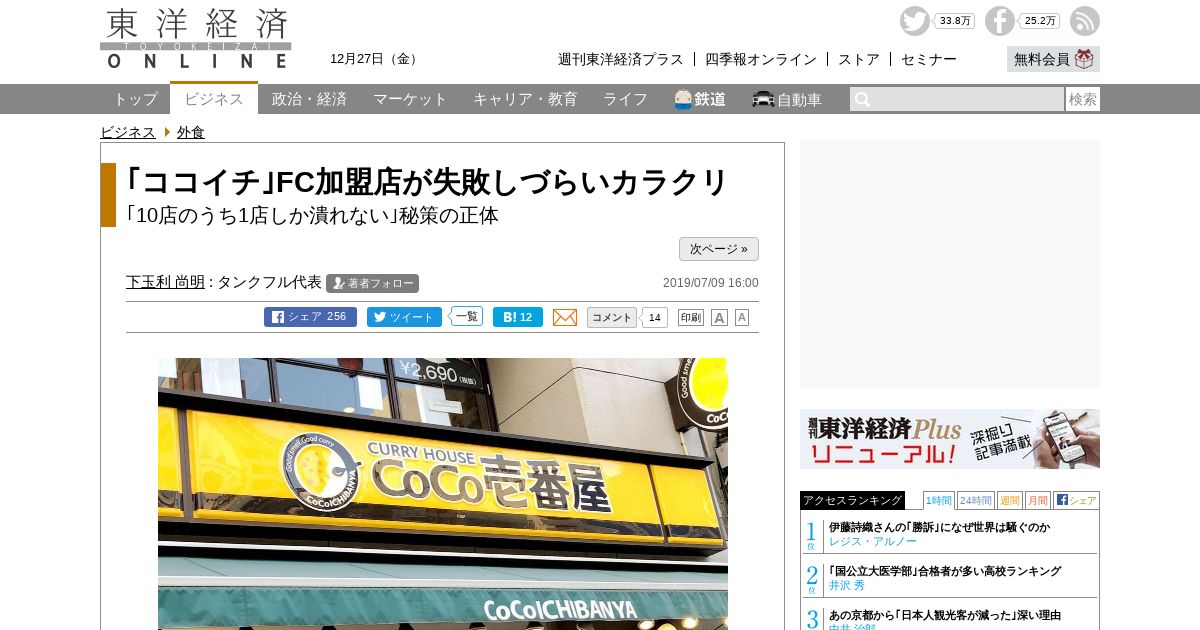
Task: Open the セミナー seminar link
Action: point(929,59)
